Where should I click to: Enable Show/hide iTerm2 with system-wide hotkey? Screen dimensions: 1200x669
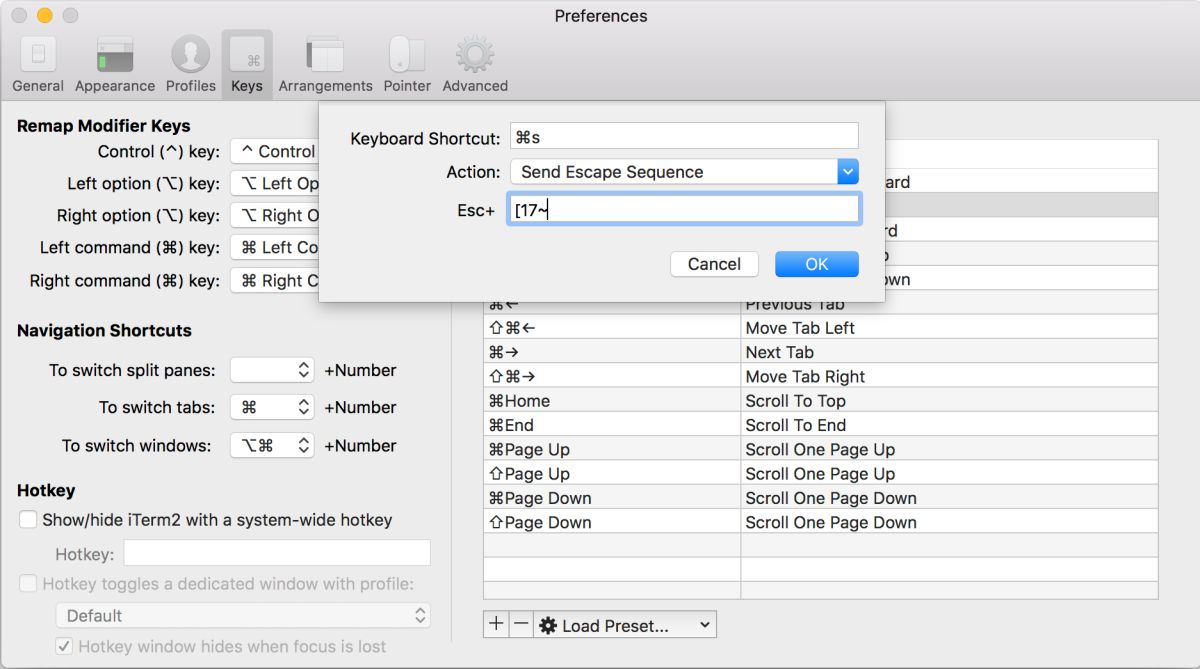[28, 520]
